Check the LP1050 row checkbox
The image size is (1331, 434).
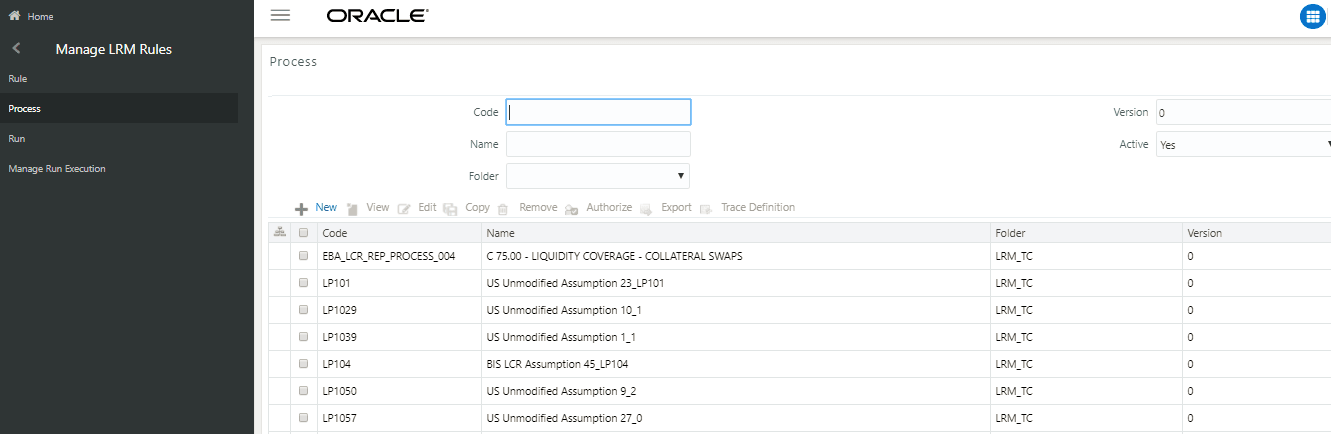(304, 391)
